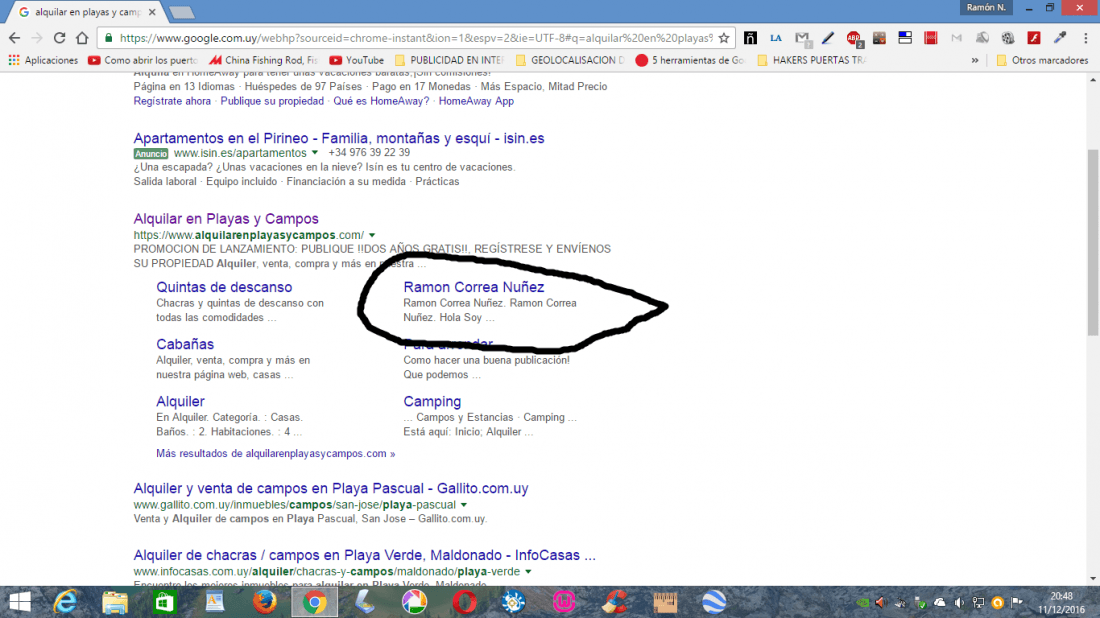Launch Opera from the taskbar
The image size is (1100, 618).
point(464,602)
